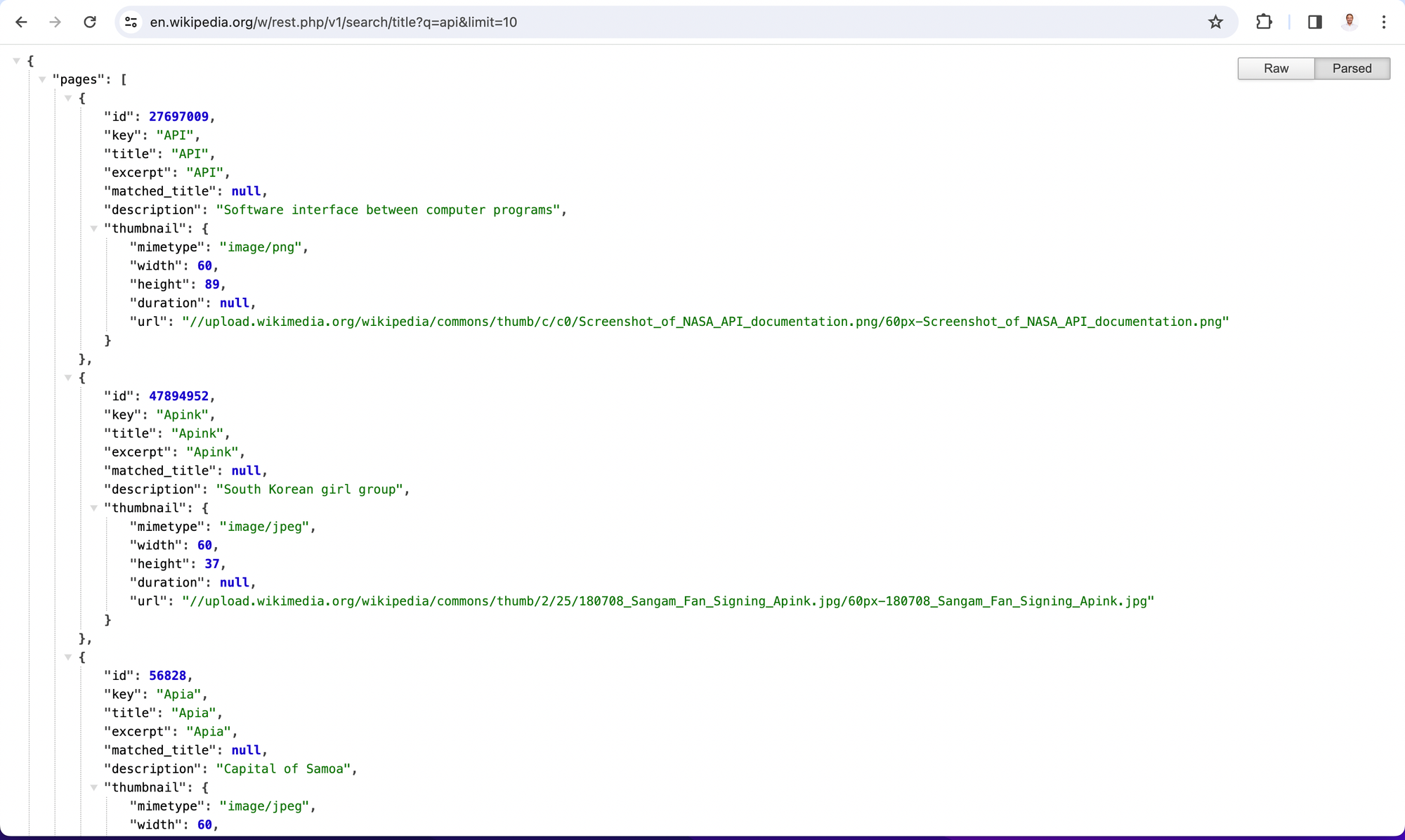1405x840 pixels.
Task: Click the URL address bar text
Action: click(x=334, y=22)
